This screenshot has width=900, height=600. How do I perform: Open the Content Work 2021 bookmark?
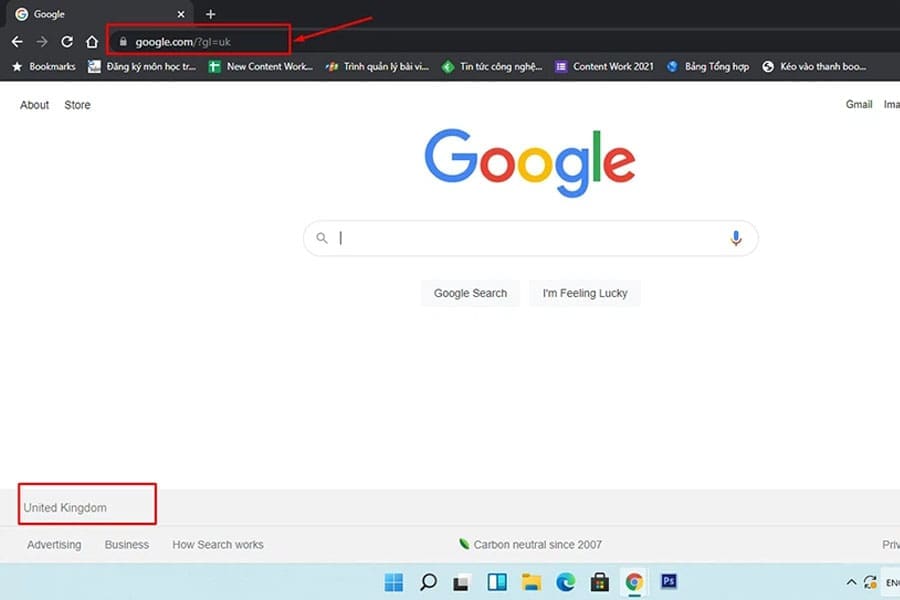point(604,67)
